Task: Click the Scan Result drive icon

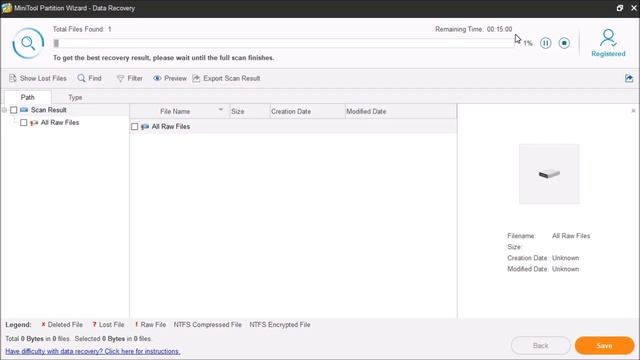Action: tap(24, 110)
